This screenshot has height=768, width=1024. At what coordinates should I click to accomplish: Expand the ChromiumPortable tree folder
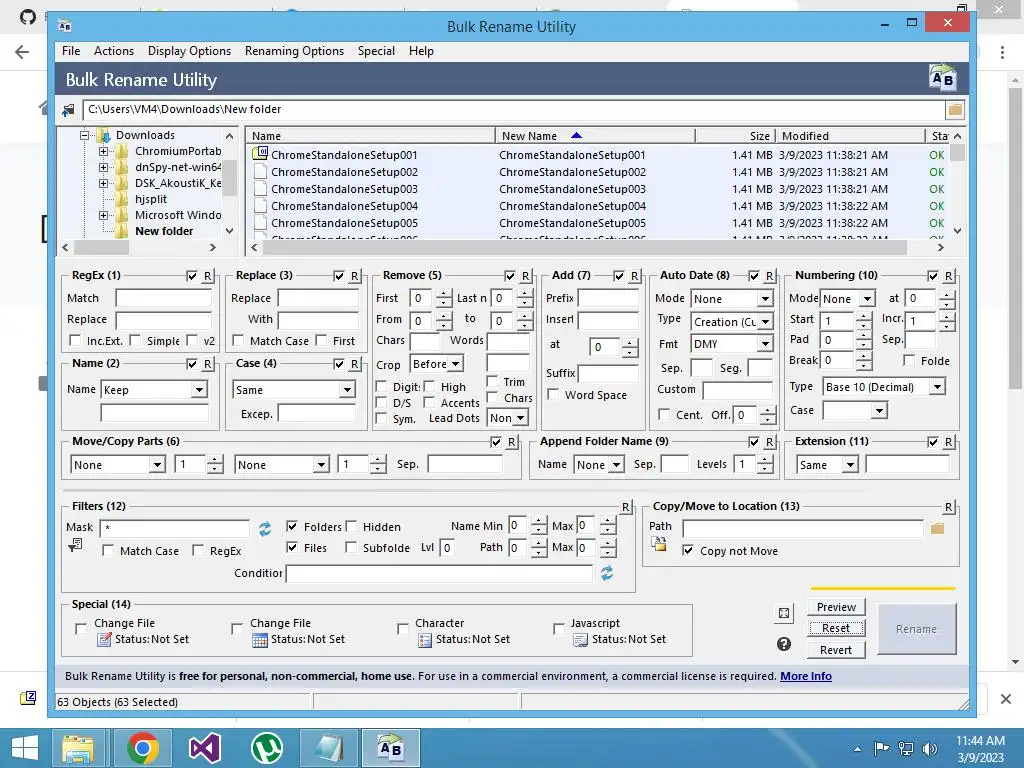pyautogui.click(x=103, y=152)
